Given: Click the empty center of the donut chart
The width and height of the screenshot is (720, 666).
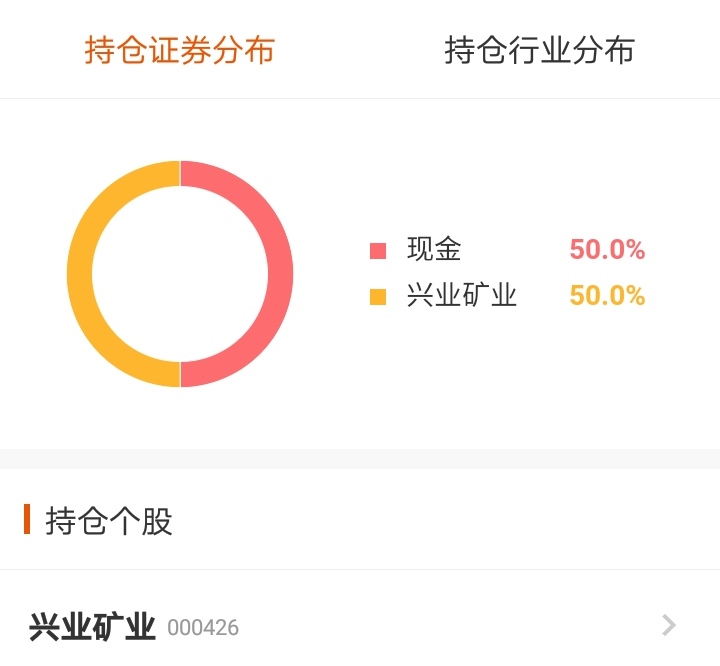Looking at the screenshot, I should tap(180, 274).
